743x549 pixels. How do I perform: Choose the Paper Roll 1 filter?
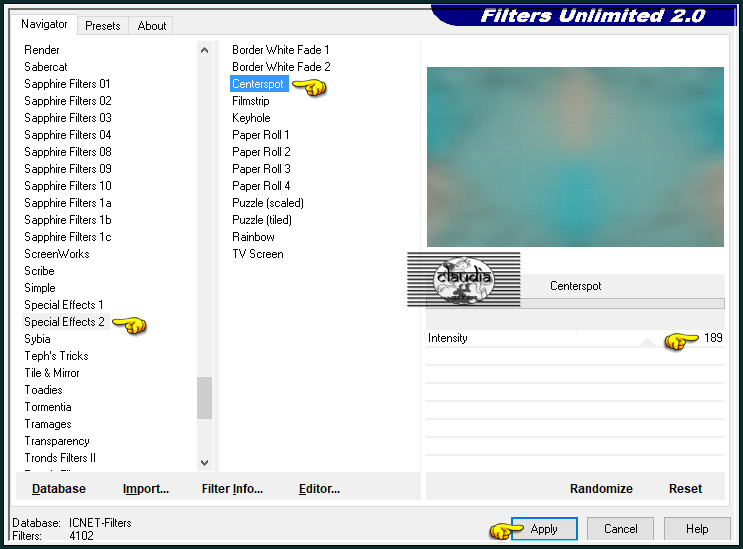261,135
